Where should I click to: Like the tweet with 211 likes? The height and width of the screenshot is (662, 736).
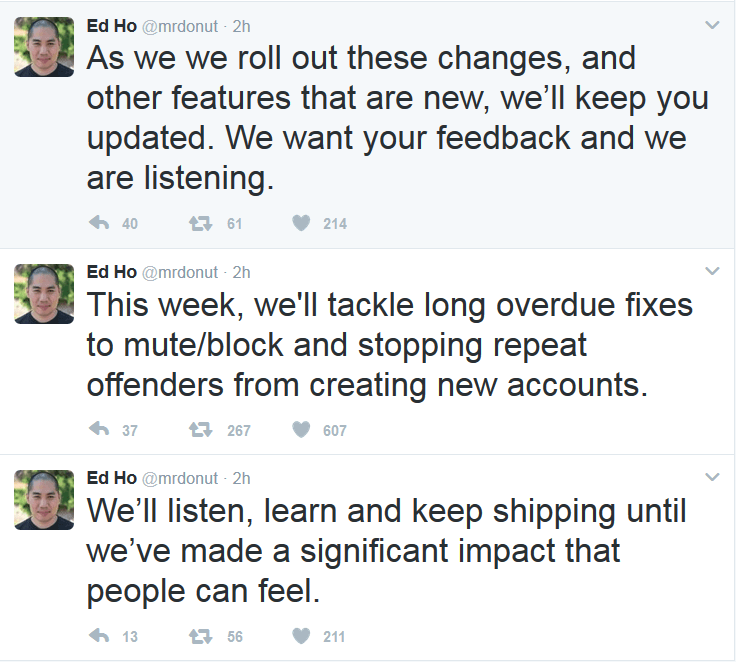301,636
